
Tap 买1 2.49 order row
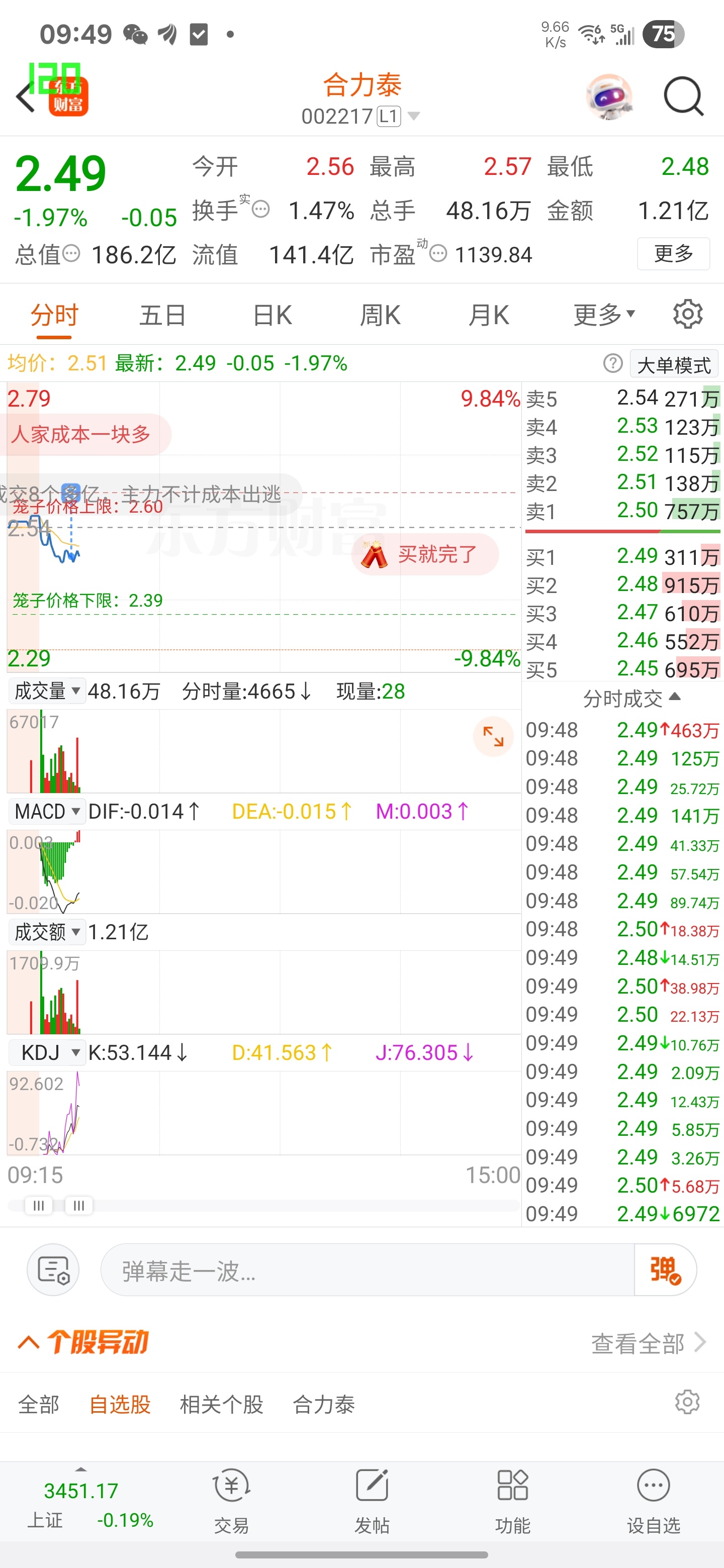click(623, 556)
